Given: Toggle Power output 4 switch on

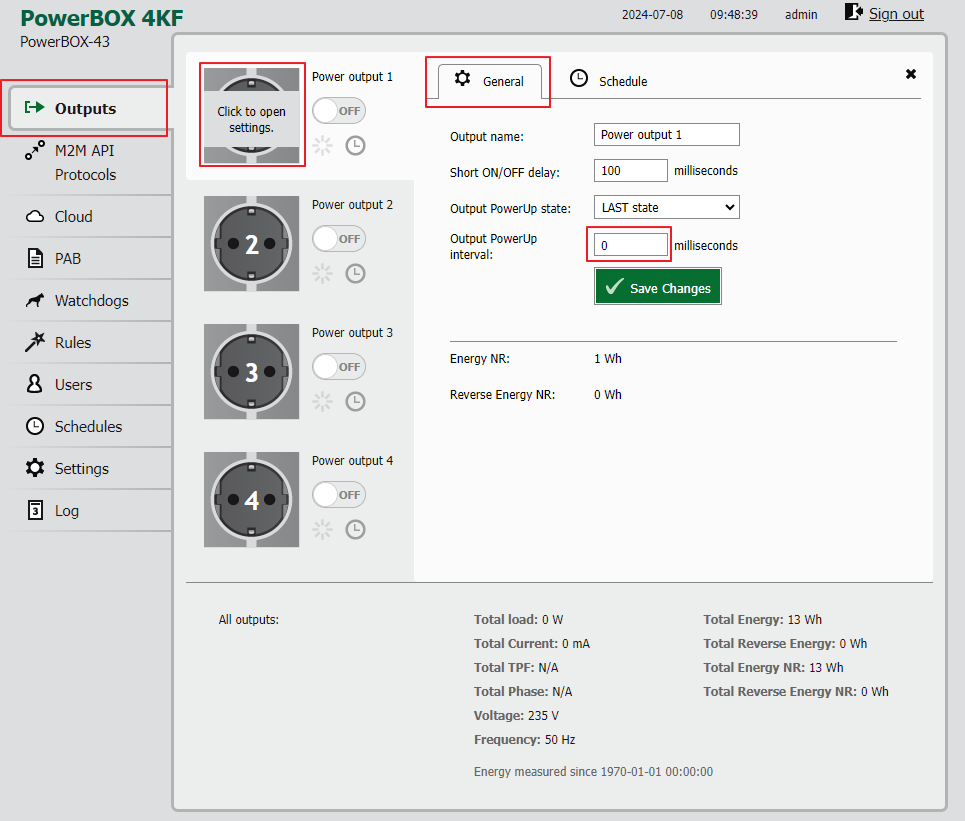Looking at the screenshot, I should (x=339, y=495).
